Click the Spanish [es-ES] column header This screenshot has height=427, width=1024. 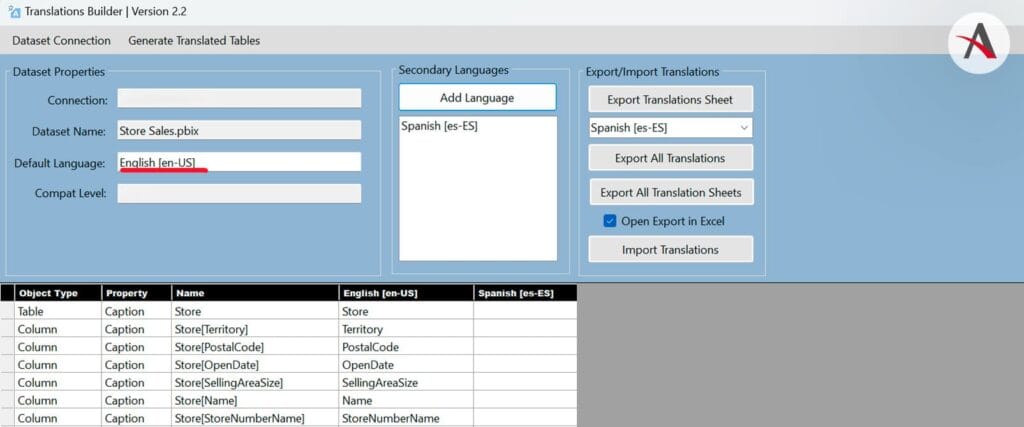click(525, 293)
